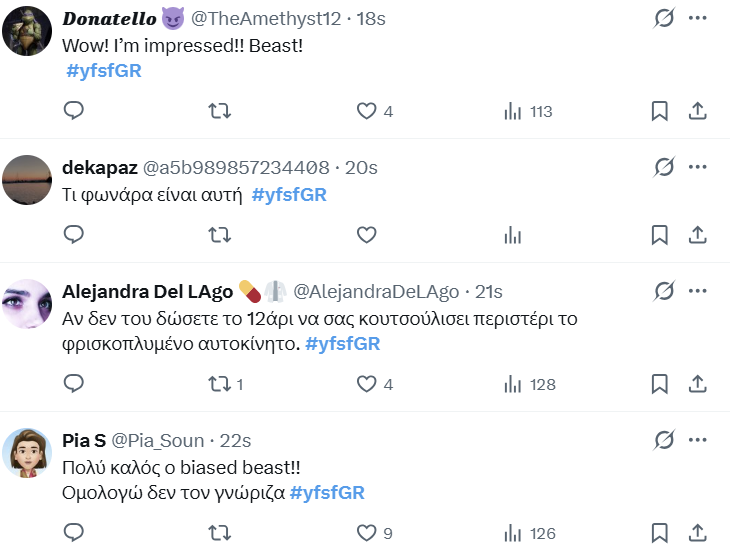The image size is (730, 558).
Task: Share Pia S's tweet
Action: point(699,532)
